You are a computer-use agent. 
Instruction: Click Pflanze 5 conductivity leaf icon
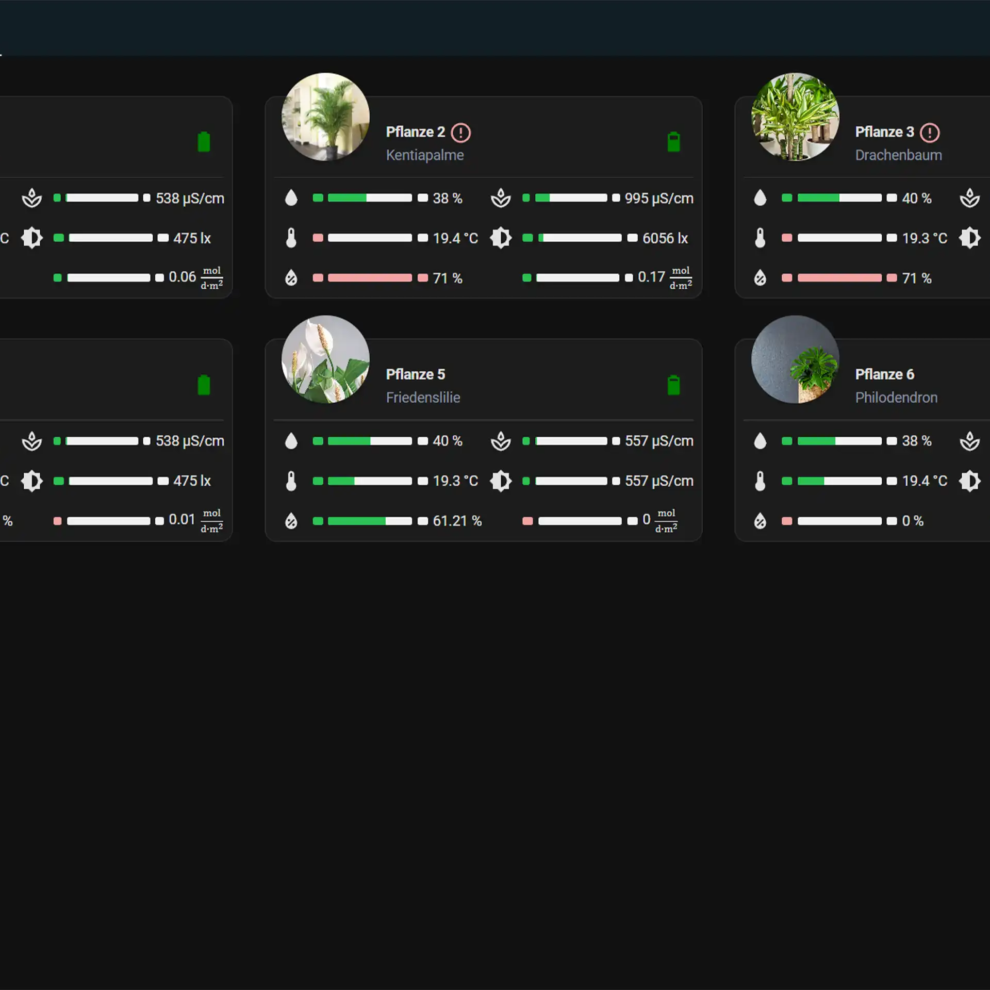(x=501, y=441)
